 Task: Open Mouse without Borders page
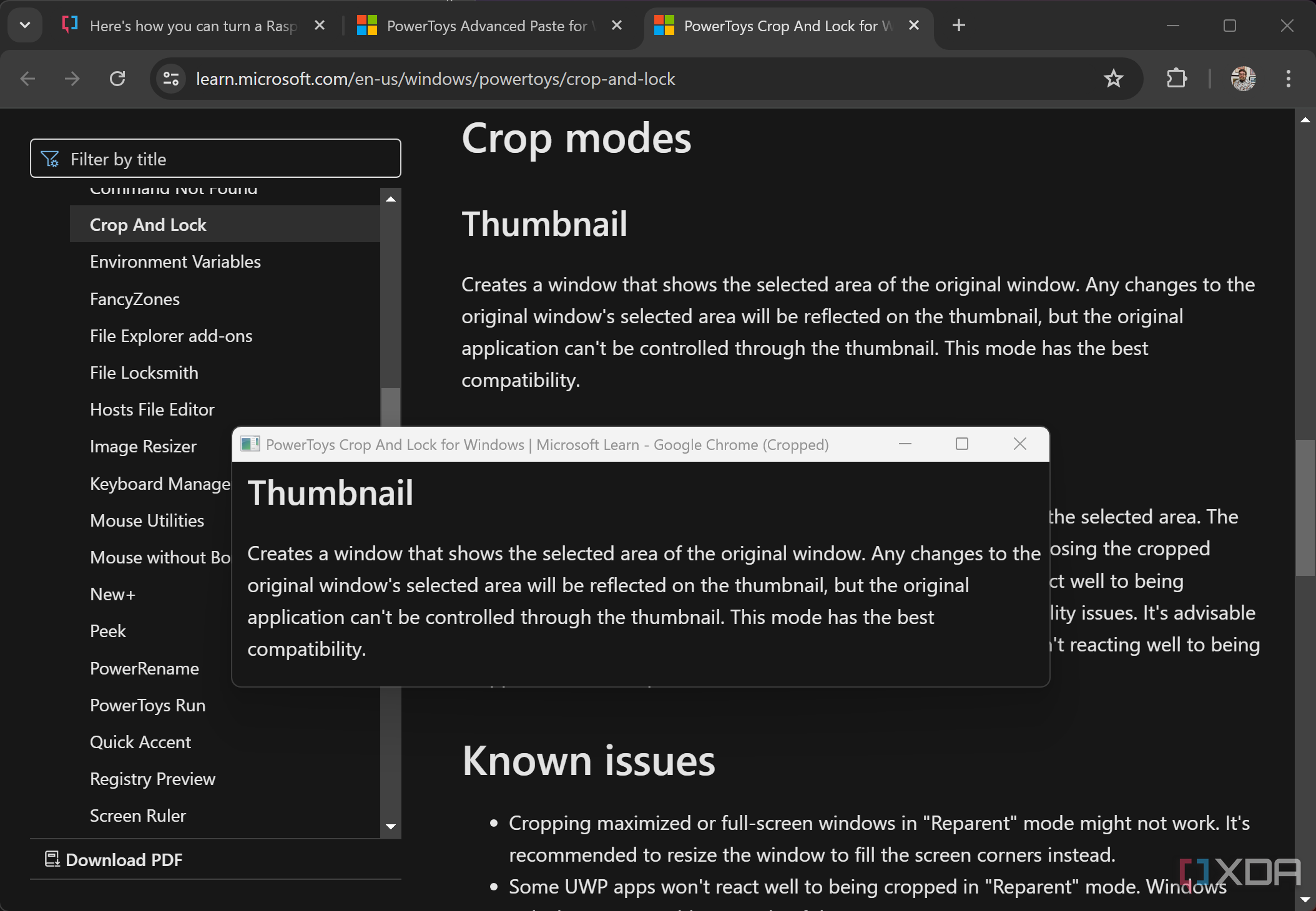pyautogui.click(x=160, y=557)
